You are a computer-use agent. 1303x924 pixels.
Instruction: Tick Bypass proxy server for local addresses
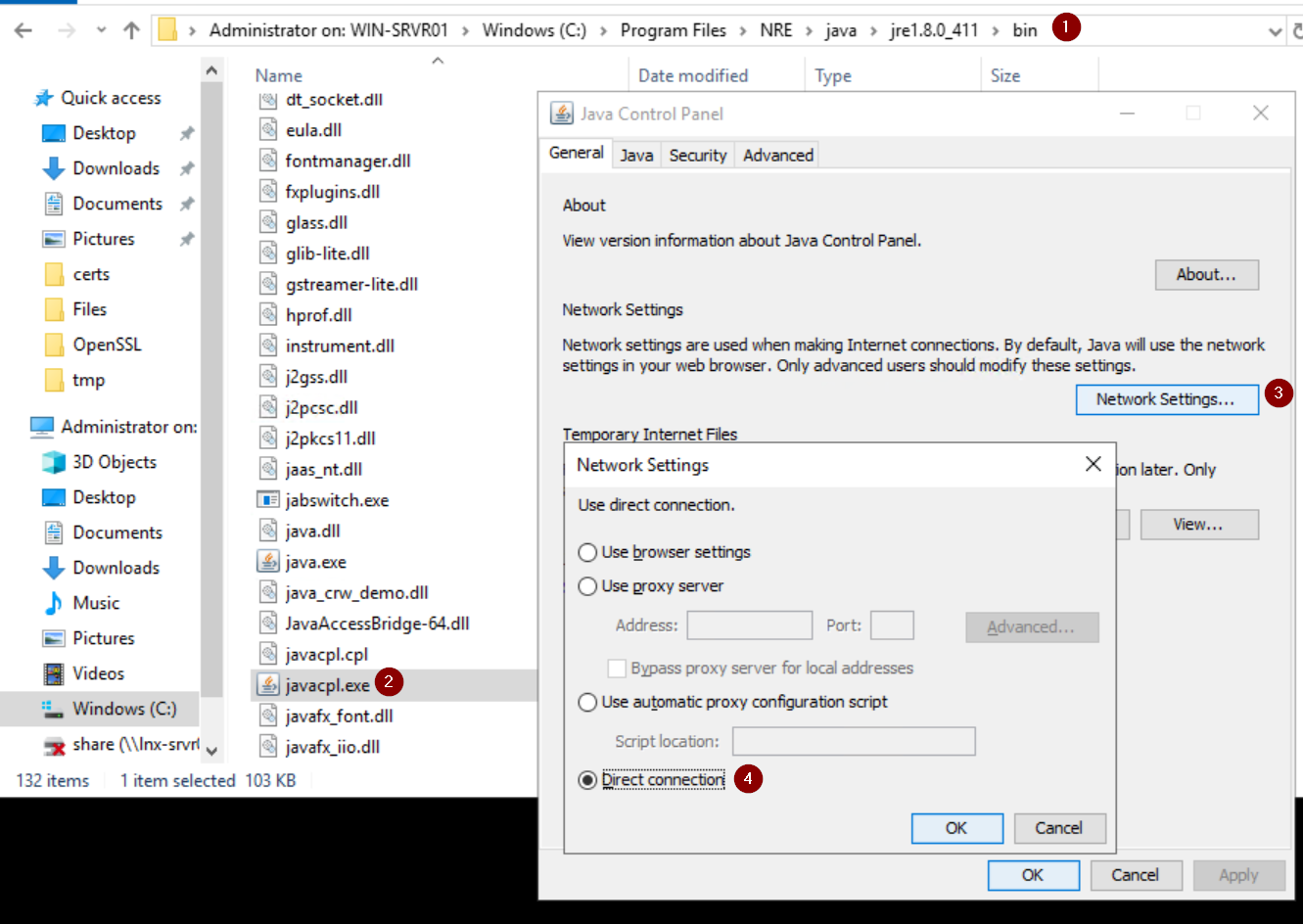617,669
